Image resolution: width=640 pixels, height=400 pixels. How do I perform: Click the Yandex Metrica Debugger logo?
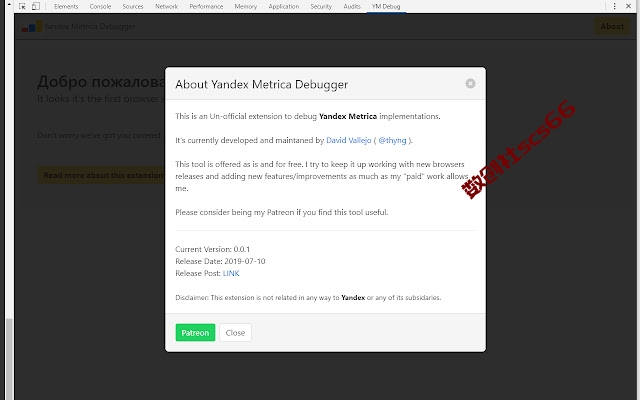(32, 27)
